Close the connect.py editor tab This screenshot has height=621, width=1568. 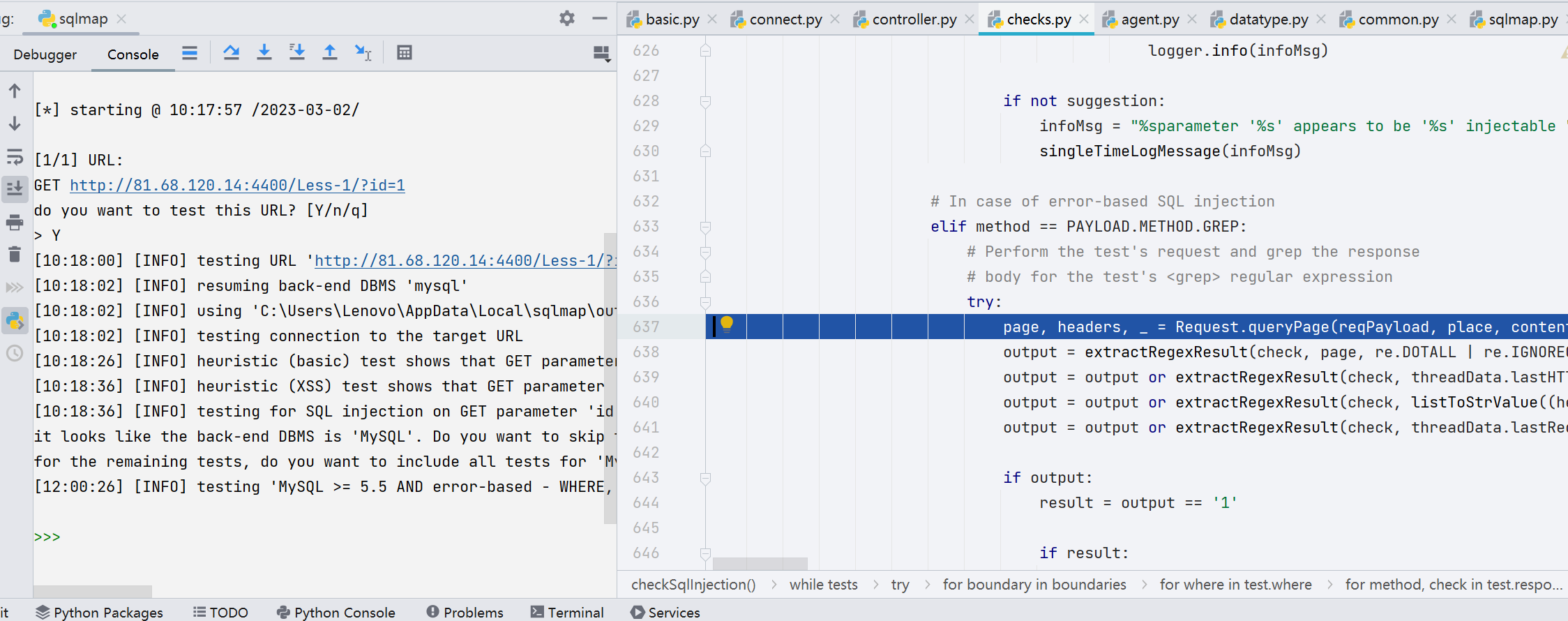pos(835,20)
